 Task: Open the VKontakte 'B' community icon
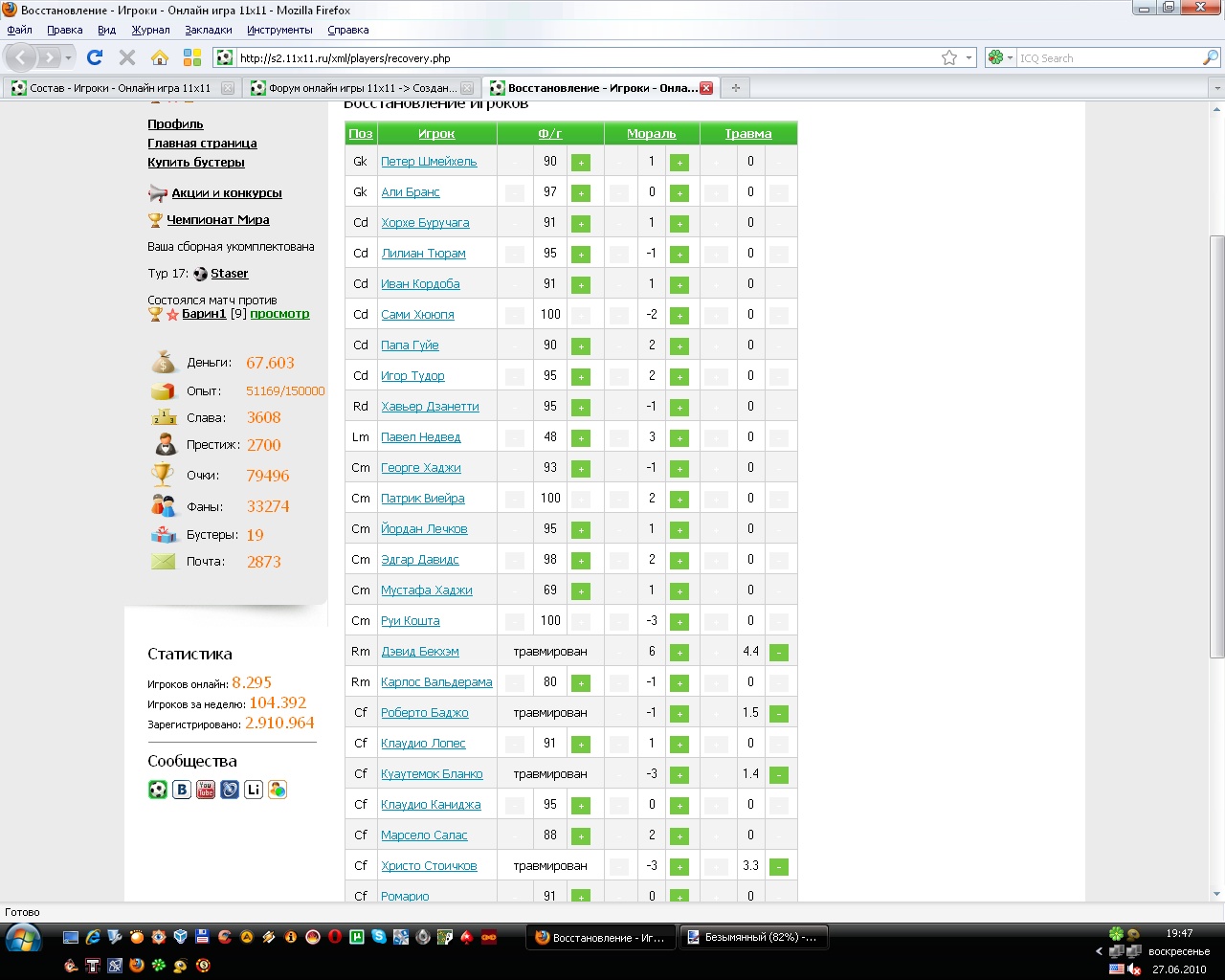(182, 790)
